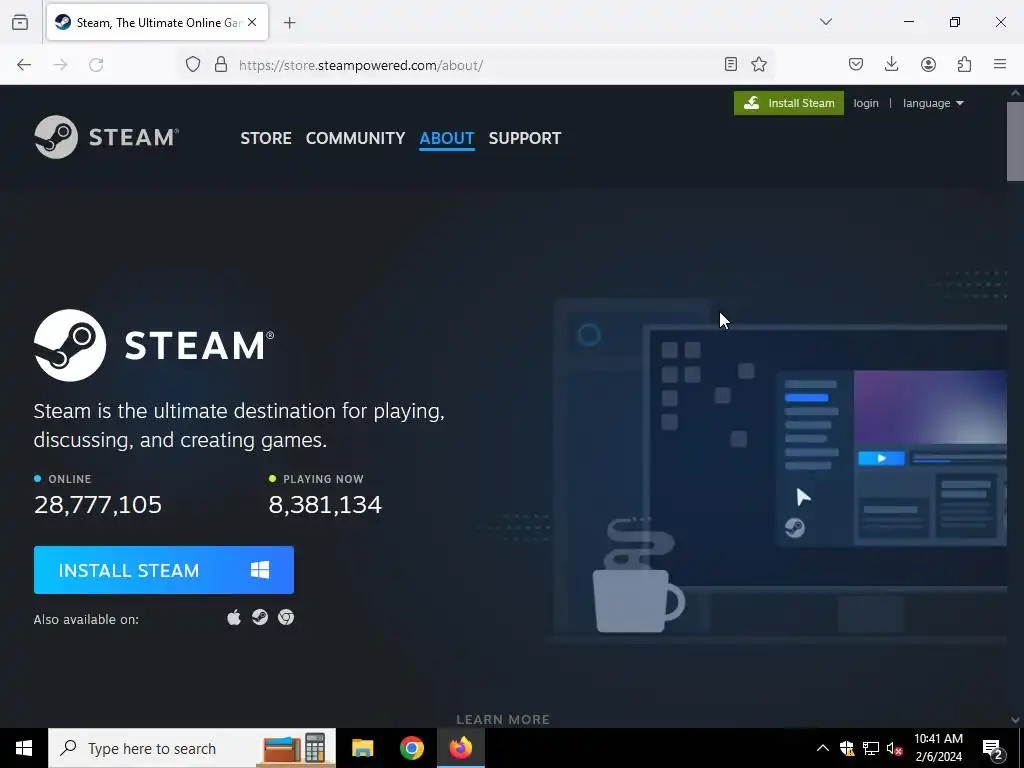This screenshot has height=768, width=1024.
Task: Click the muted volume tray icon
Action: [894, 748]
